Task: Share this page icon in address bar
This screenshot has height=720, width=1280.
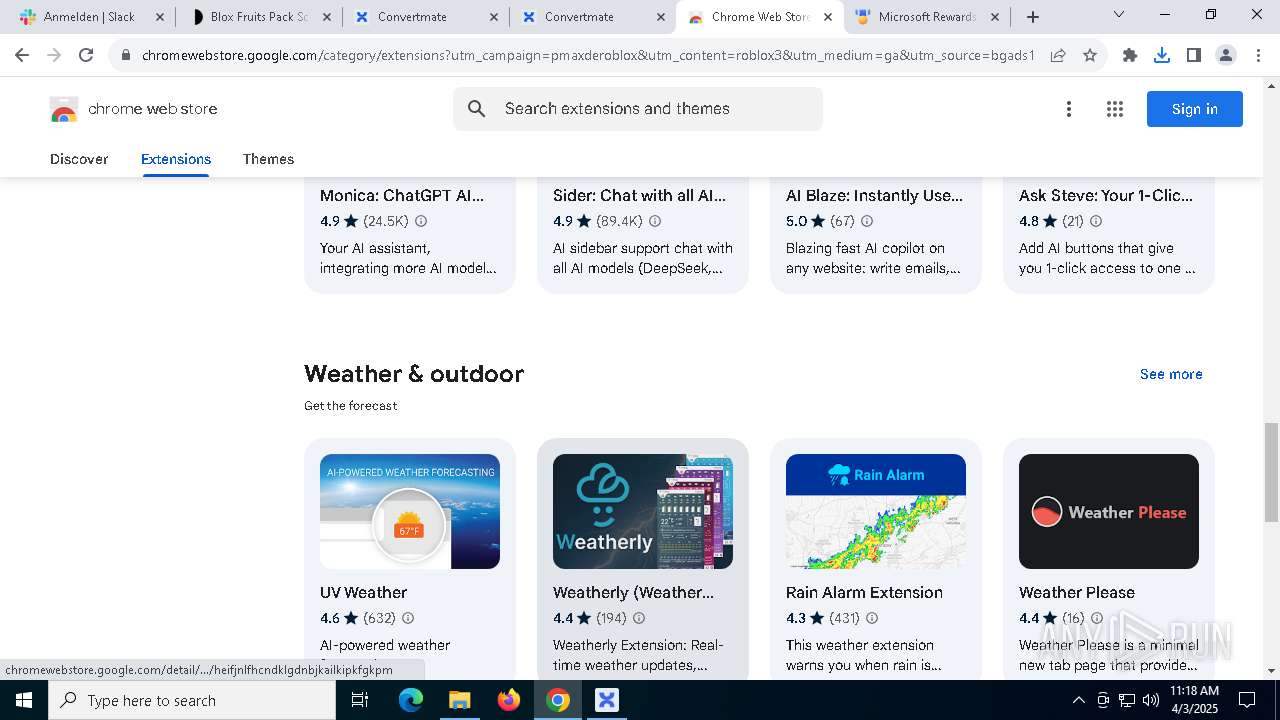Action: pyautogui.click(x=1058, y=55)
